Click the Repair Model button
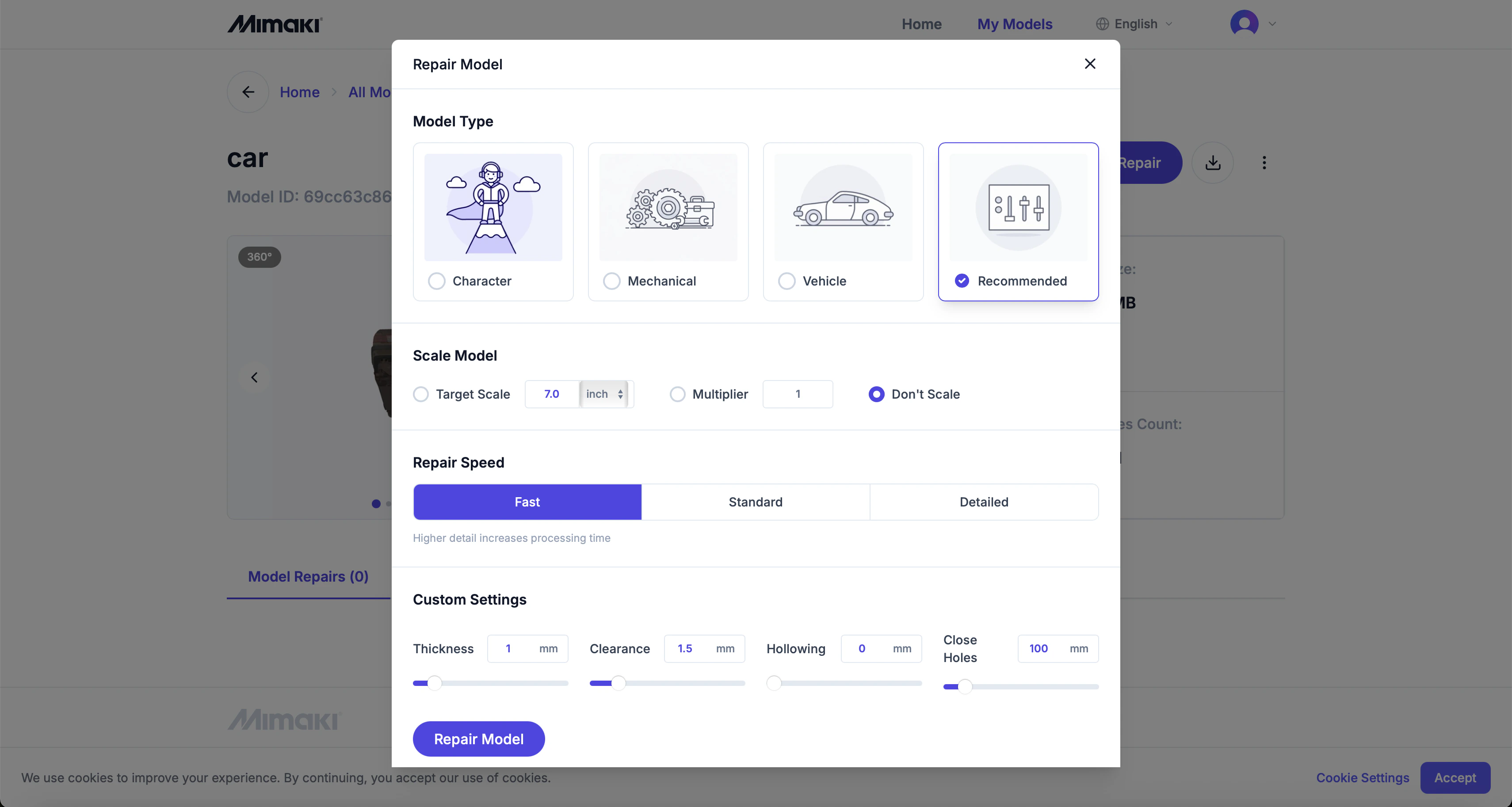This screenshot has width=1512, height=807. click(x=478, y=739)
